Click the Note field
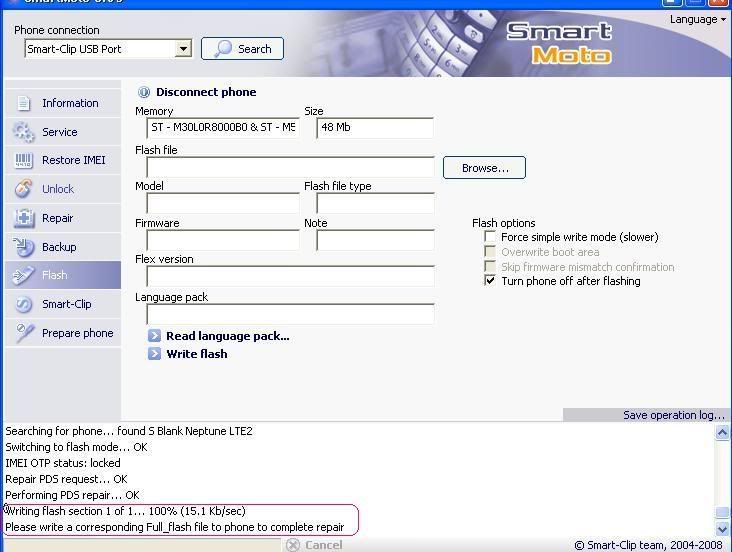Screen dimensions: 732x552 [375, 240]
